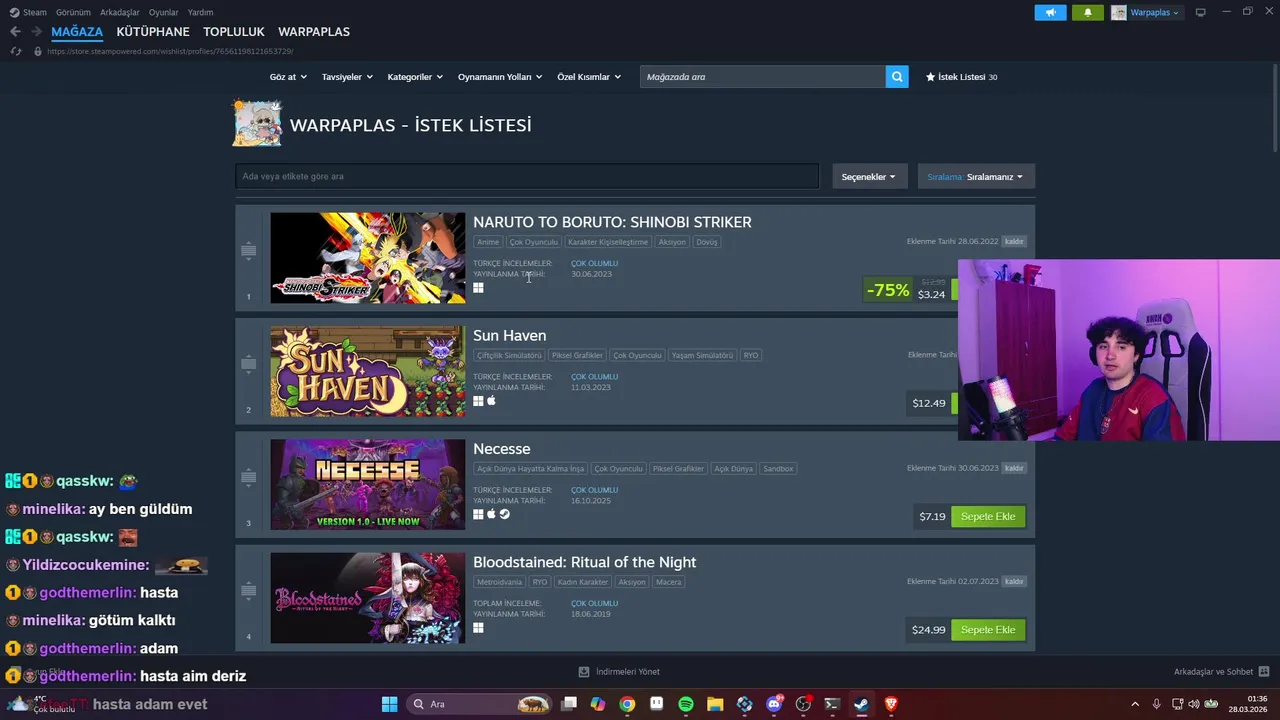Remove Necesse via kaldır

(1014, 468)
